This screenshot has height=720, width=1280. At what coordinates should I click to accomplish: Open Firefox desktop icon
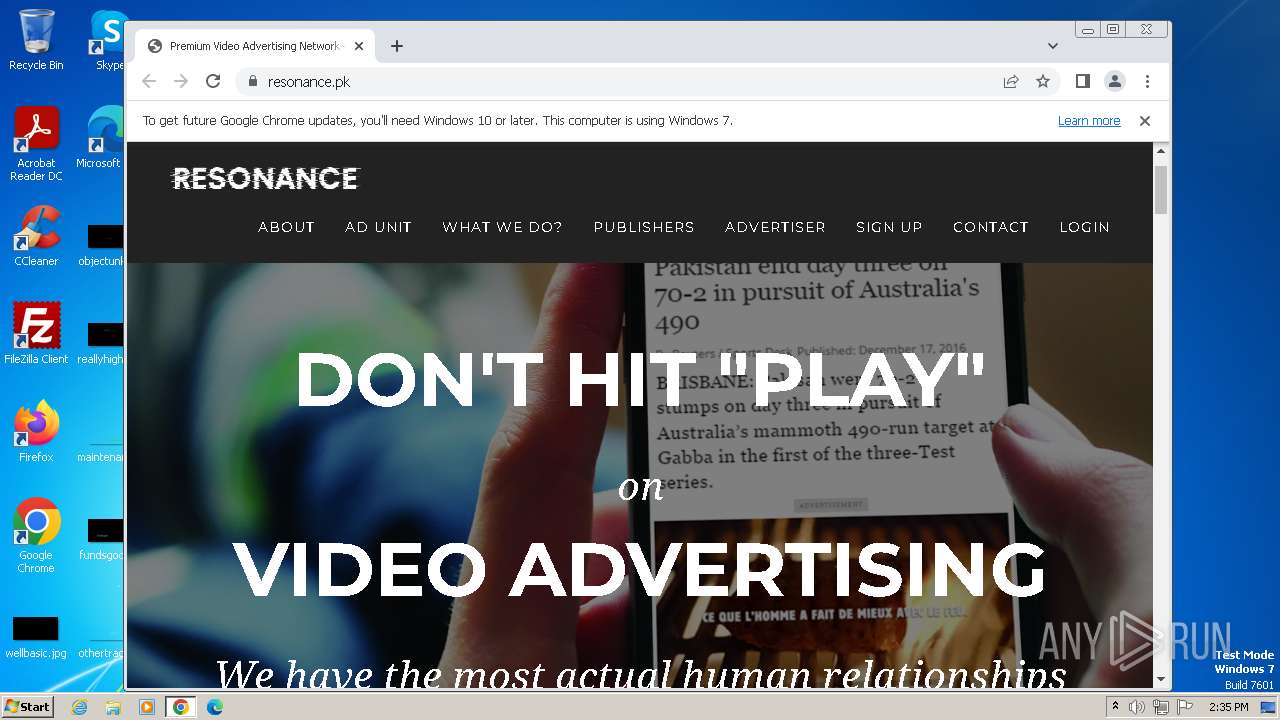click(36, 431)
